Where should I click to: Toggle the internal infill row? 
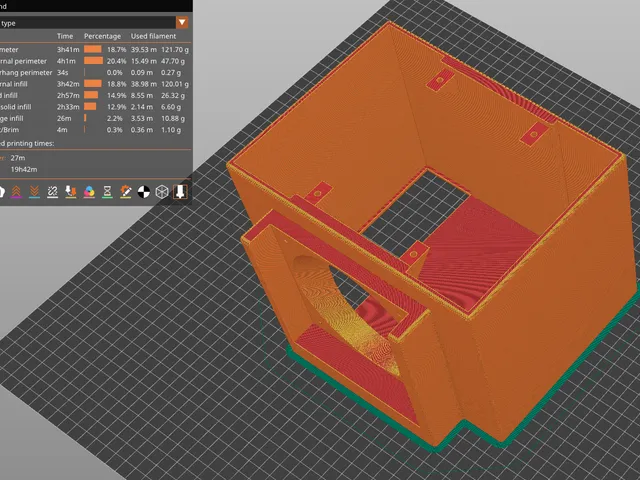point(95,84)
